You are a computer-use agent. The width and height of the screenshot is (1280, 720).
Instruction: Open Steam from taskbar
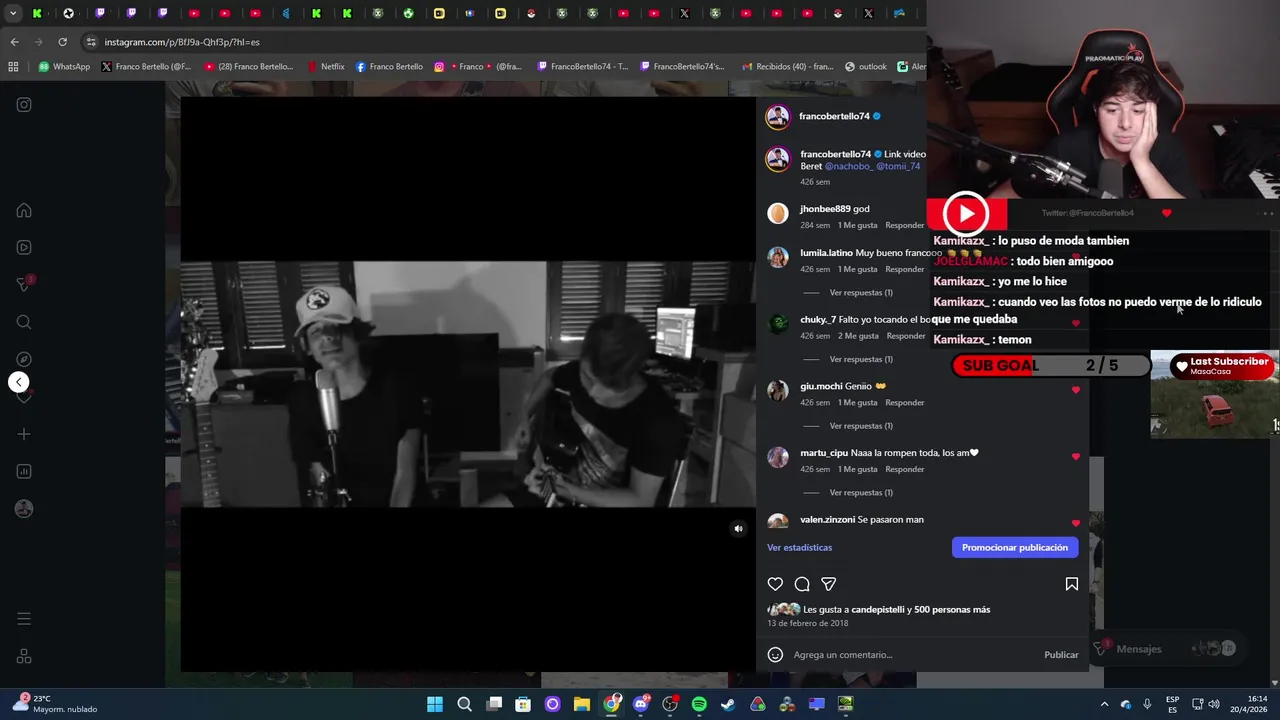tap(728, 704)
